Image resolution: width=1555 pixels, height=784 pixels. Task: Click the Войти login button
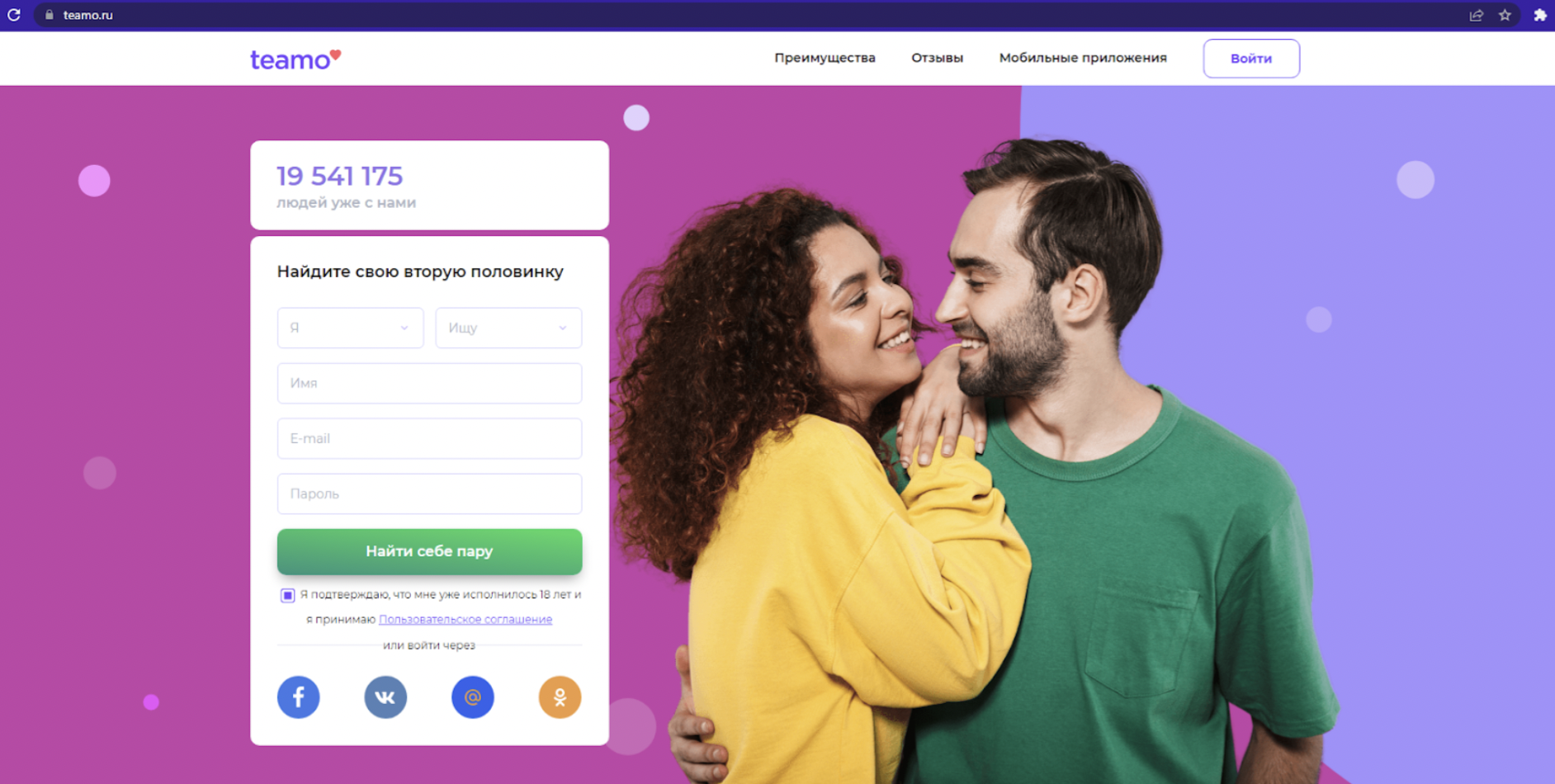1251,59
